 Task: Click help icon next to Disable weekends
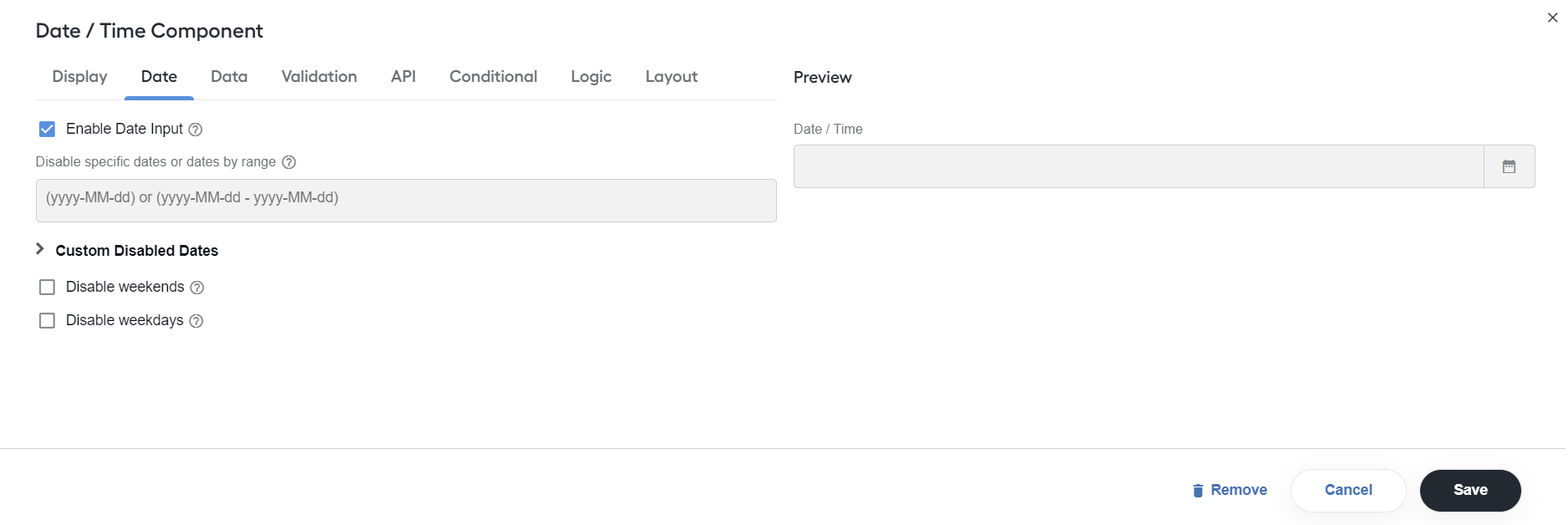197,288
